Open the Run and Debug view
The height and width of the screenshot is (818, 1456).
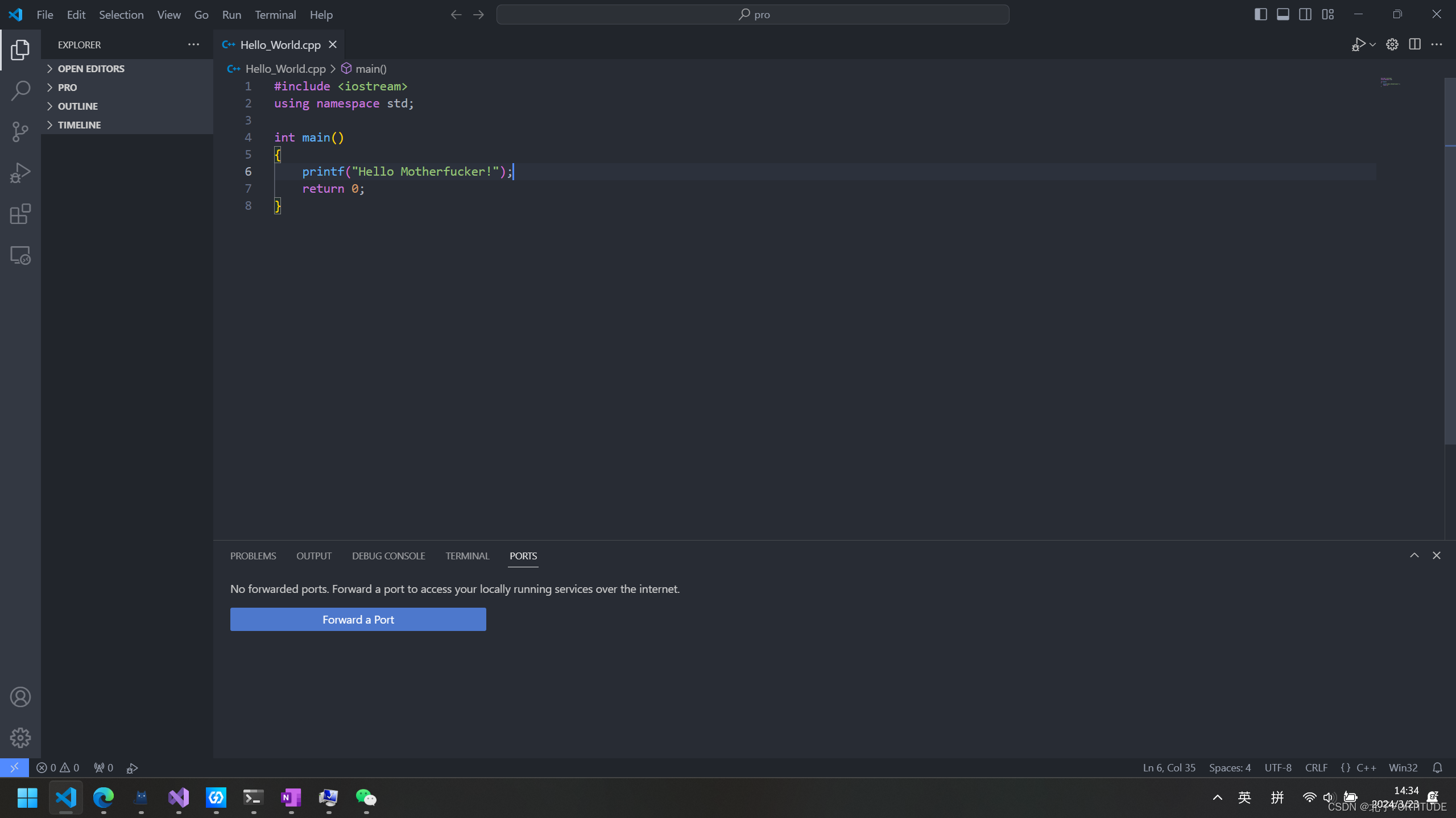(x=20, y=173)
